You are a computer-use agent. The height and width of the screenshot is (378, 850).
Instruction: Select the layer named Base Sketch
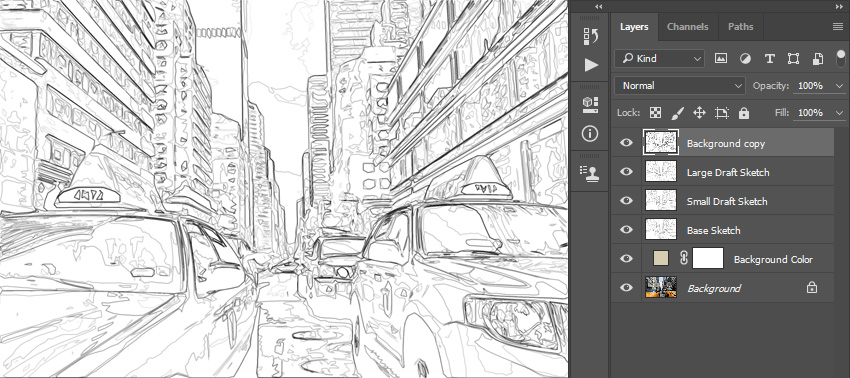(713, 230)
